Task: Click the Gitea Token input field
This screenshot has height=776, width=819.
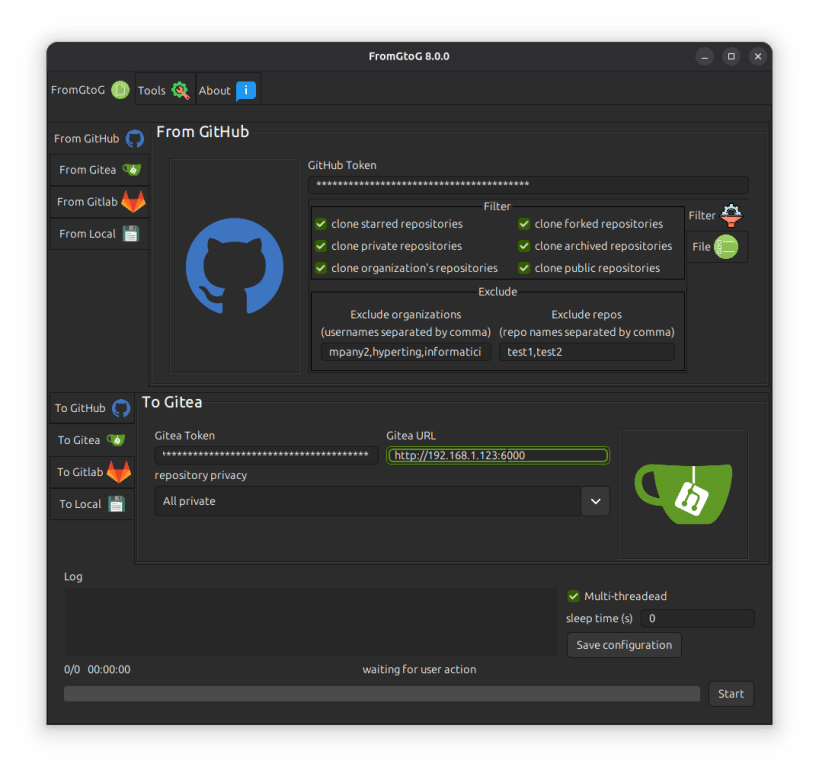Action: [x=266, y=455]
